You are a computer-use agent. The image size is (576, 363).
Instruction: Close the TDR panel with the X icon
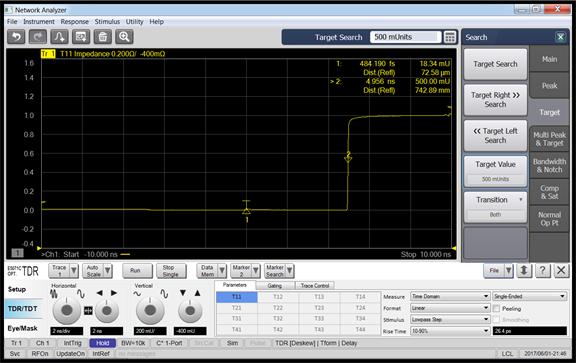(x=561, y=271)
